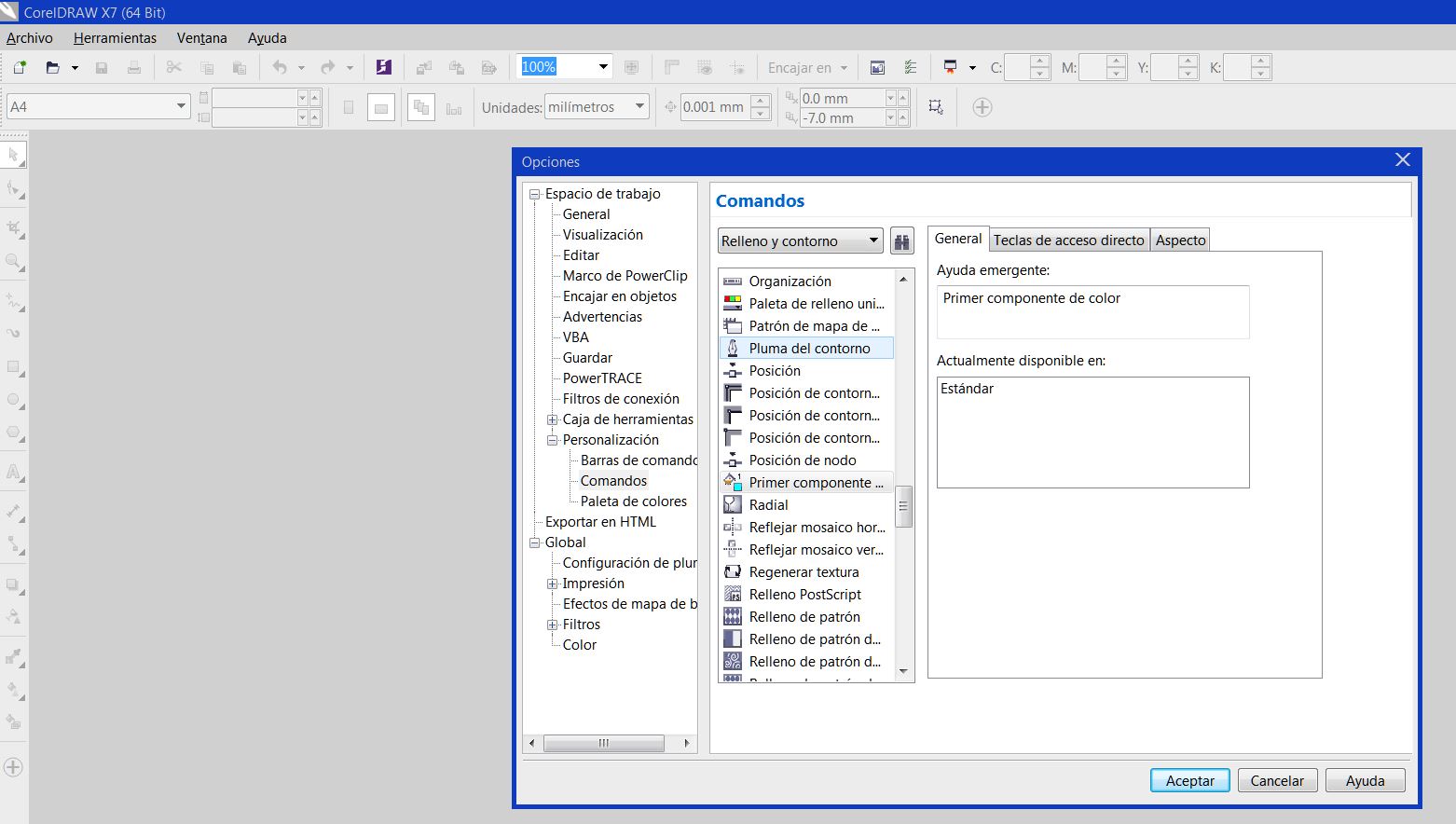Click the Undo arrow icon
The height and width of the screenshot is (824, 1456).
[x=280, y=67]
